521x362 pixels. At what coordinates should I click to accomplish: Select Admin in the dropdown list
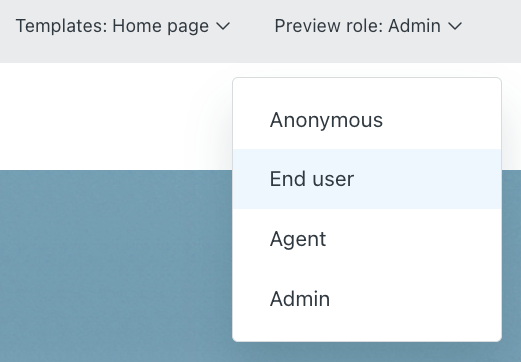367,299
